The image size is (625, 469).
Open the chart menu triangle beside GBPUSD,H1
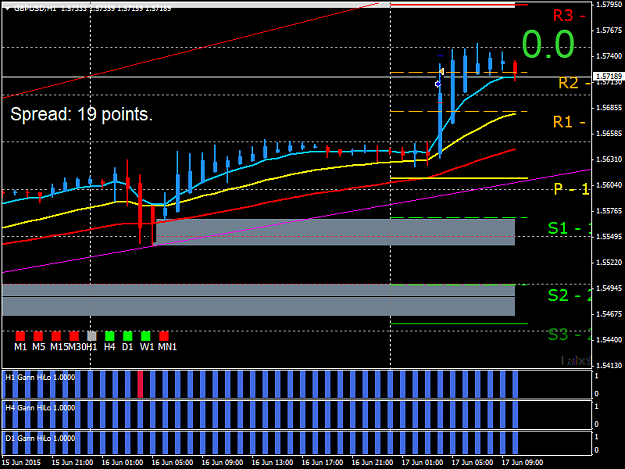pos(8,8)
